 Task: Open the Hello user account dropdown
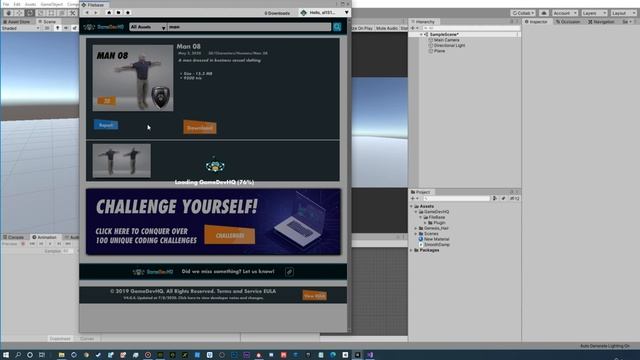(x=324, y=13)
